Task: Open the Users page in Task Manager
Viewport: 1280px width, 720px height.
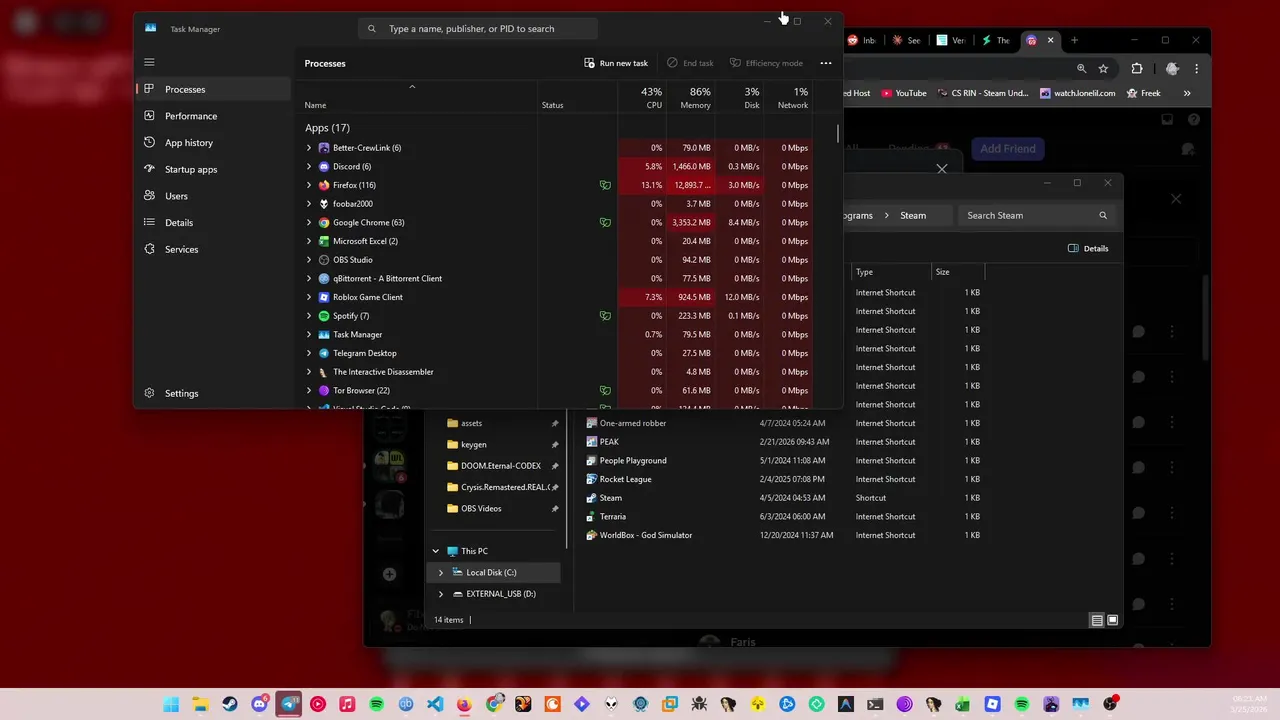Action: pyautogui.click(x=213, y=196)
